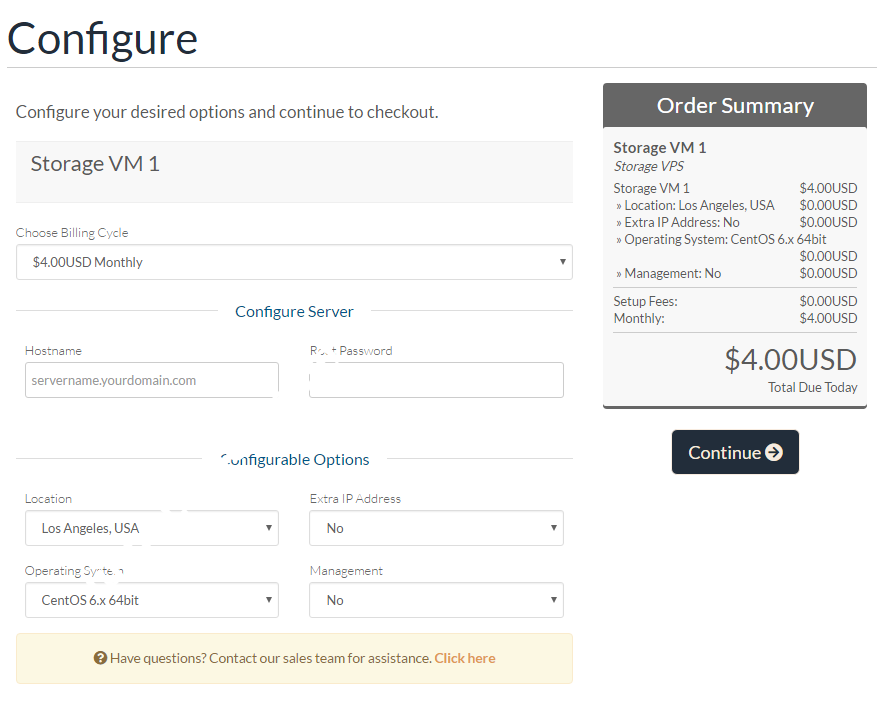Expand the Location dropdown
The image size is (887, 701).
[151, 528]
